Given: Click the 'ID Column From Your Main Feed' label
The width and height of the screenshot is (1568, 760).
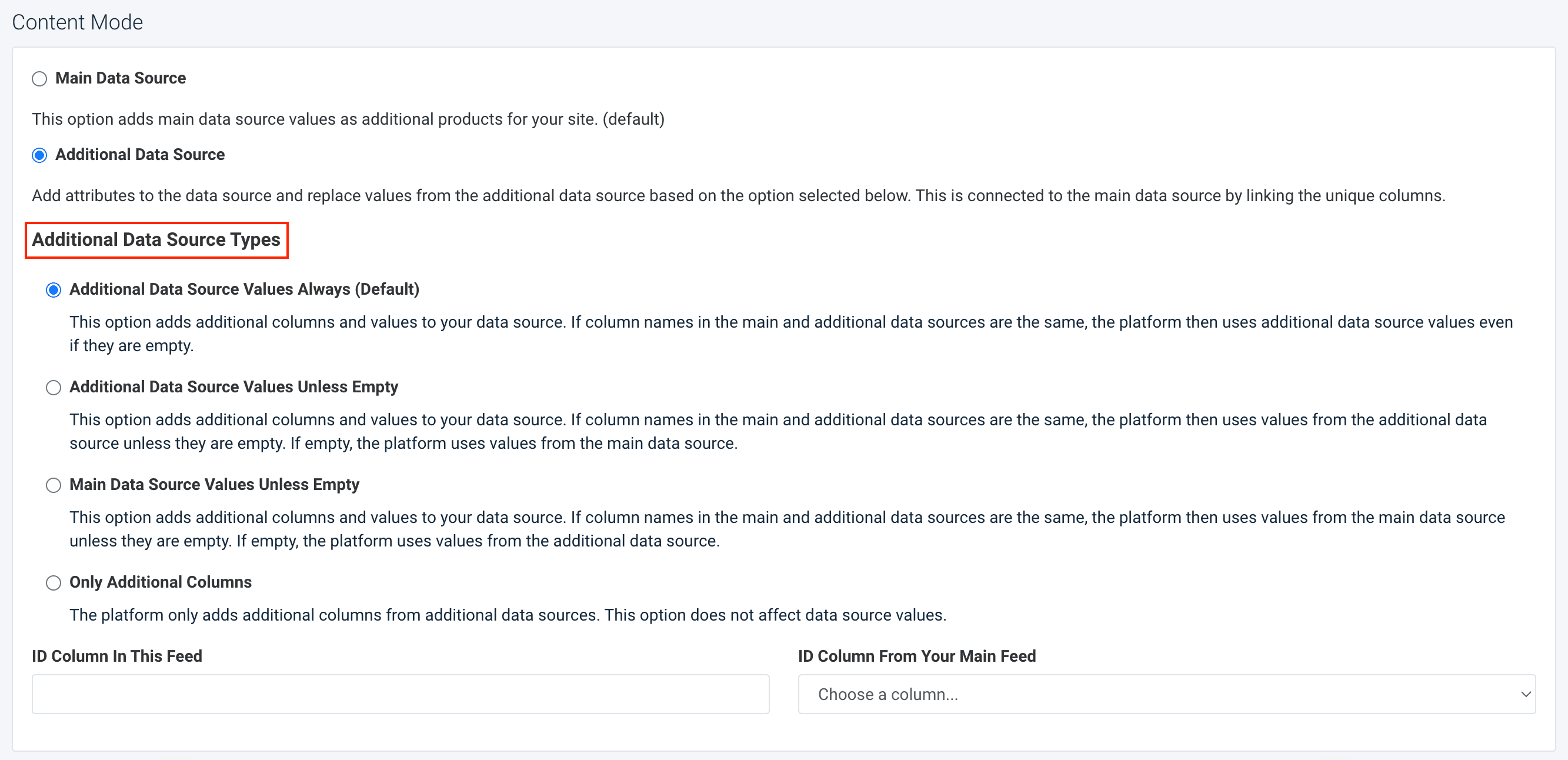Looking at the screenshot, I should 917,656.
